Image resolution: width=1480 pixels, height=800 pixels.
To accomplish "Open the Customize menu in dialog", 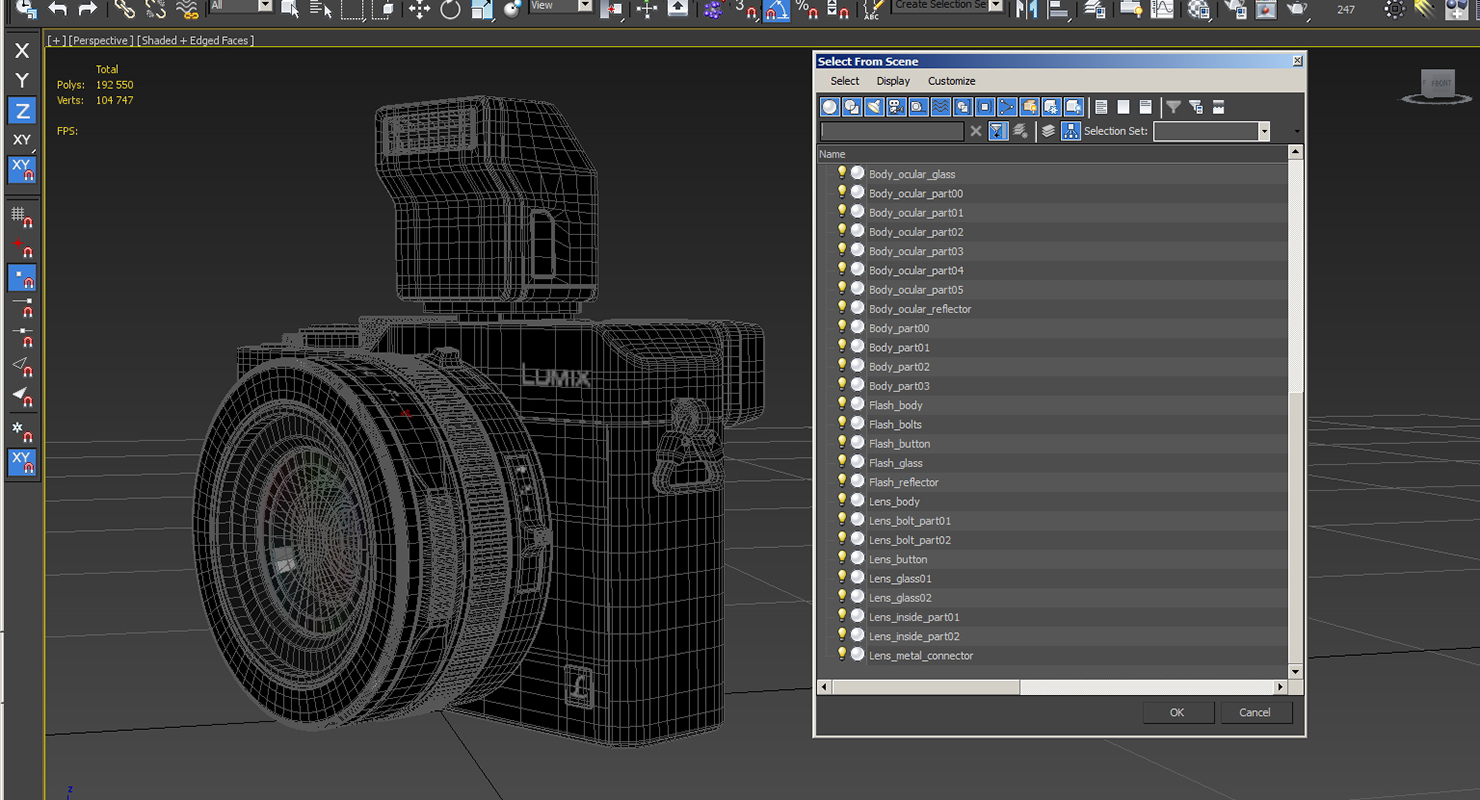I will [x=951, y=81].
